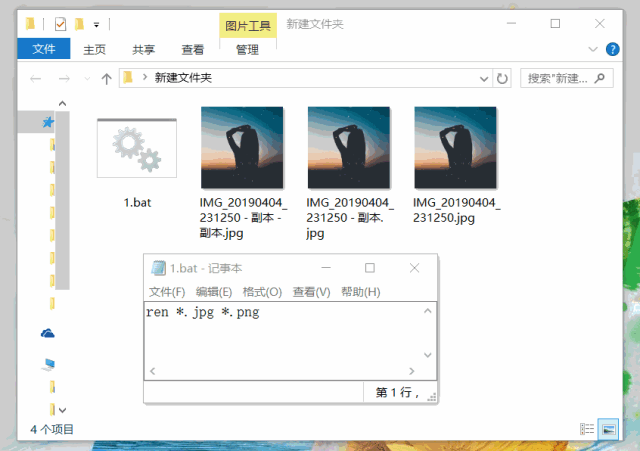Click 新建文件夹 in the address bar

click(x=183, y=78)
